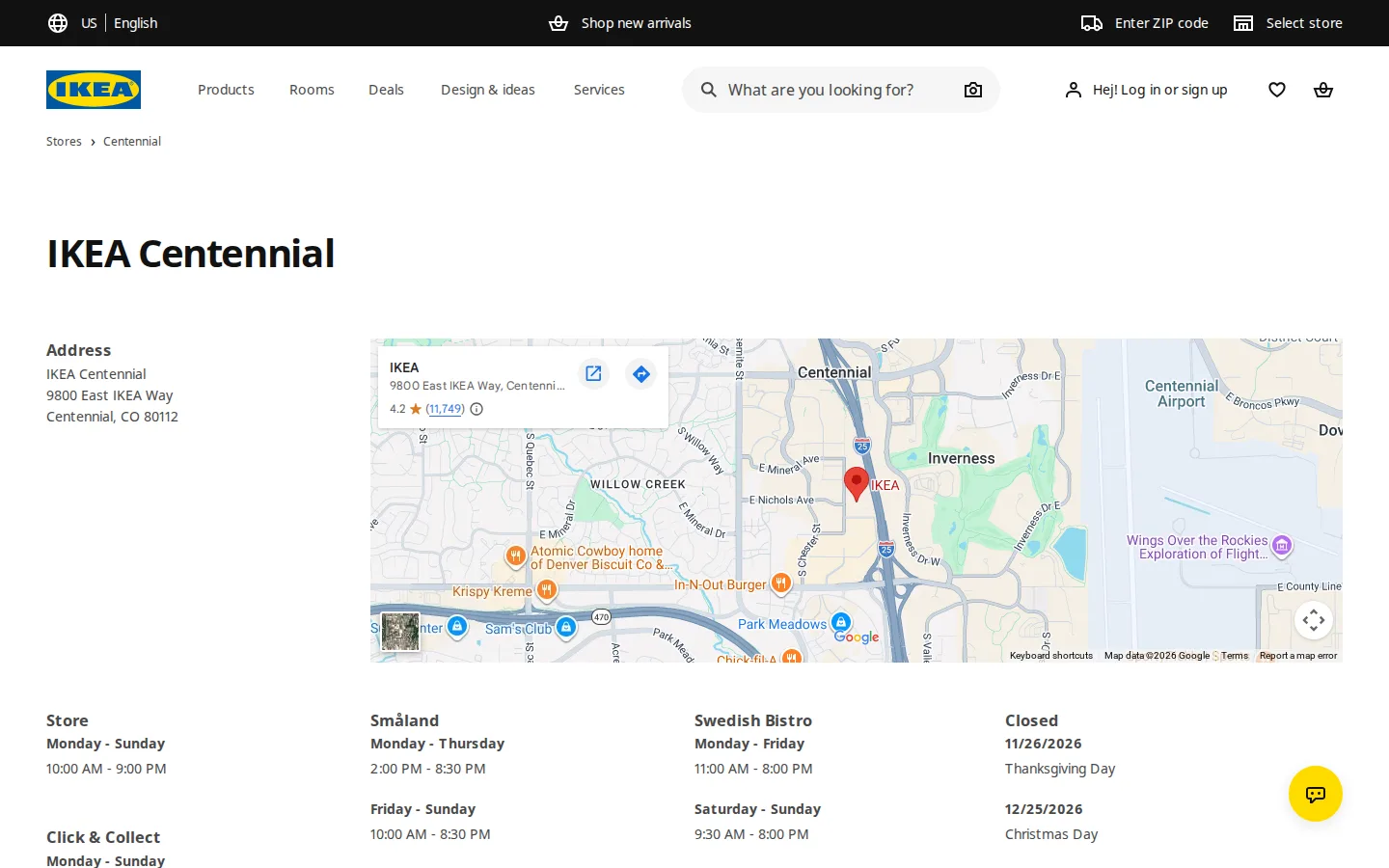Click the In-N-Out Burger marker

pos(781,583)
